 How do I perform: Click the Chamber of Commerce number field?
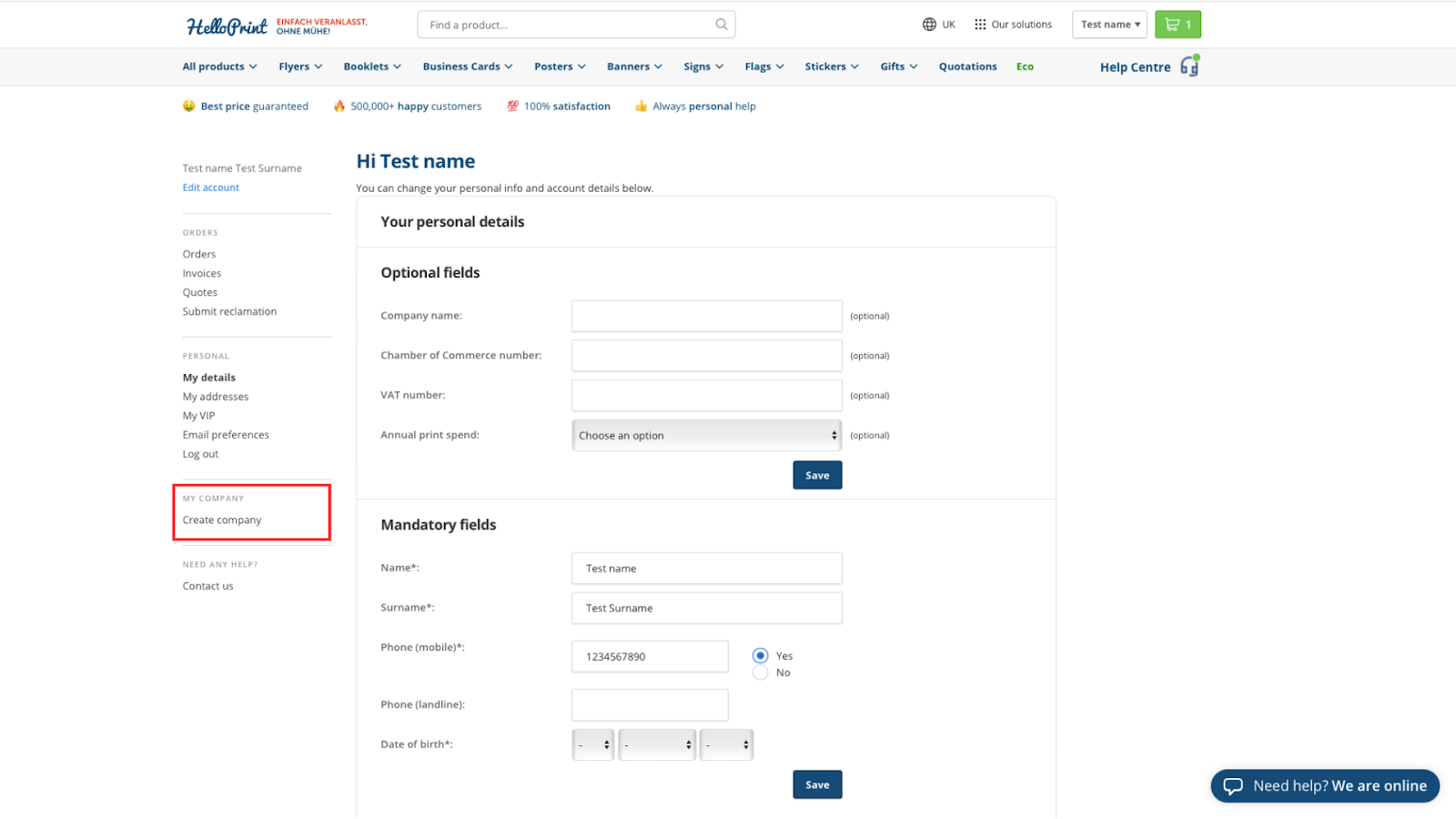tap(707, 356)
